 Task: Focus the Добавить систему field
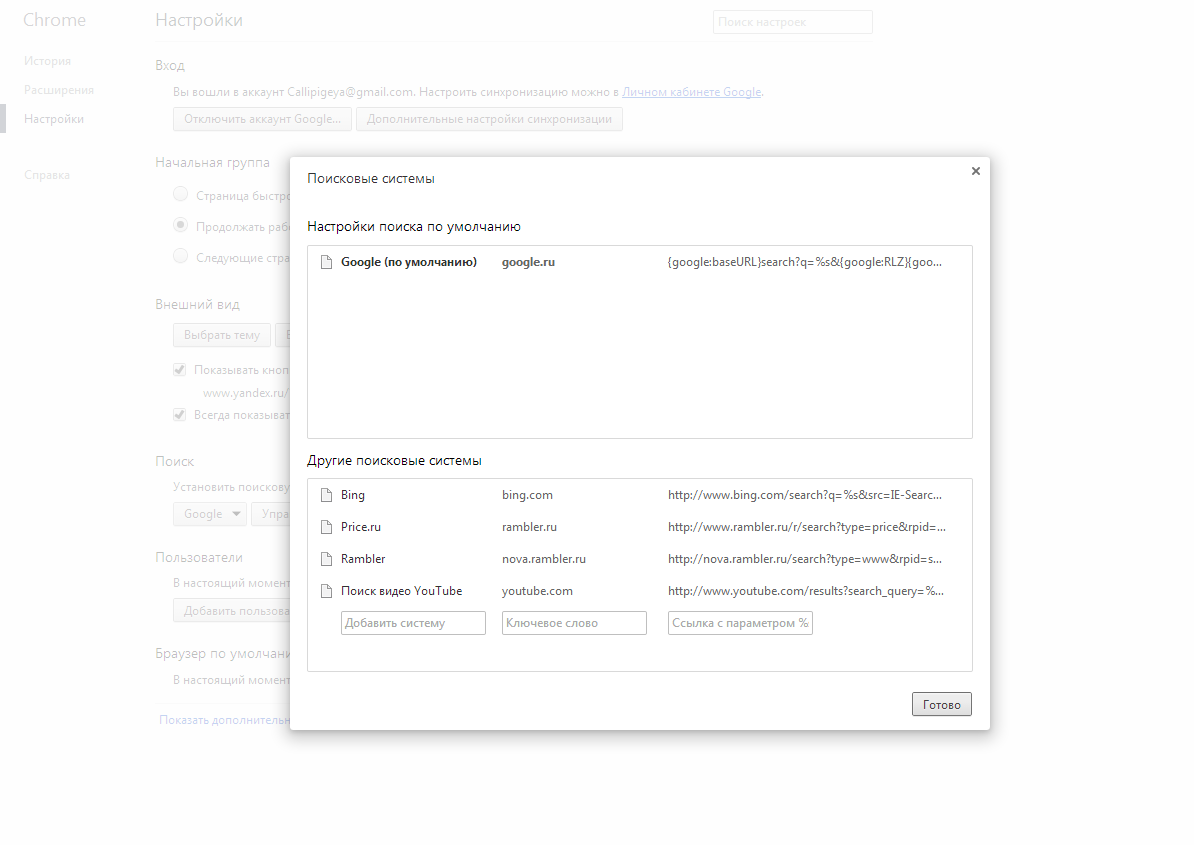tap(413, 623)
